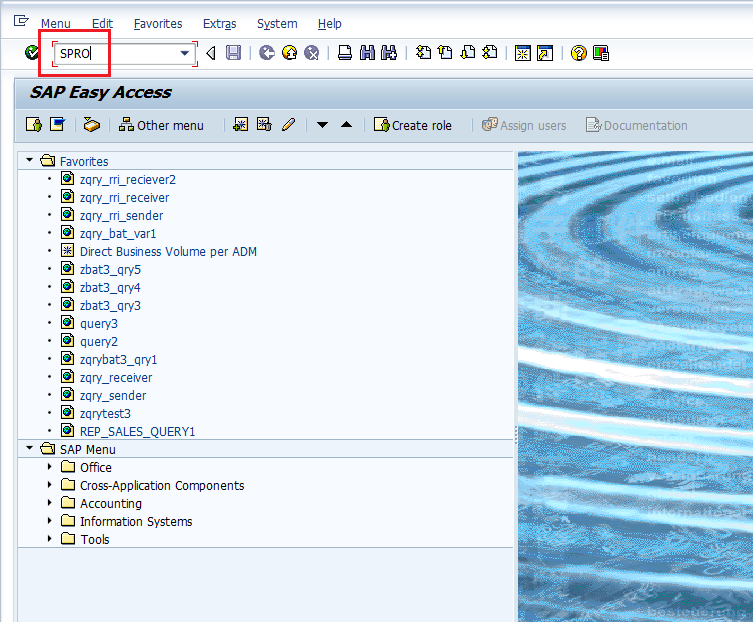Click the First Page icon
753x622 pixels.
point(423,53)
